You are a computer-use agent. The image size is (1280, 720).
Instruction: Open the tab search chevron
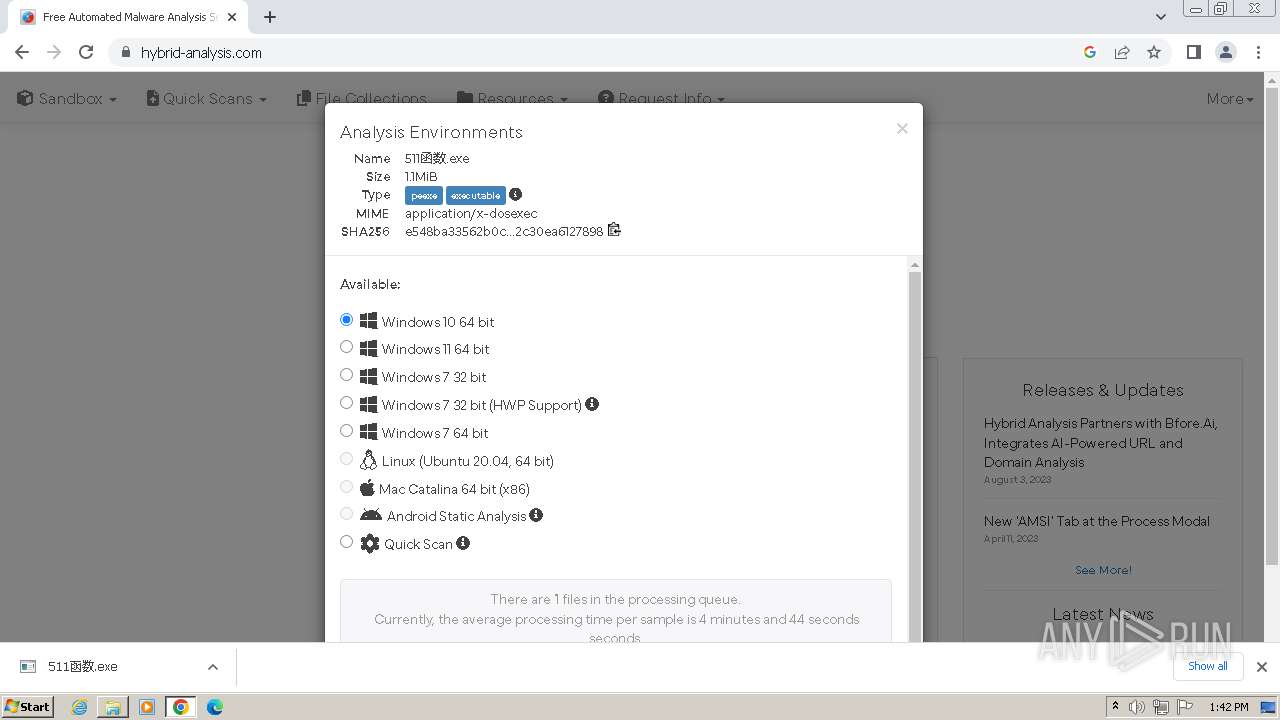(1161, 17)
